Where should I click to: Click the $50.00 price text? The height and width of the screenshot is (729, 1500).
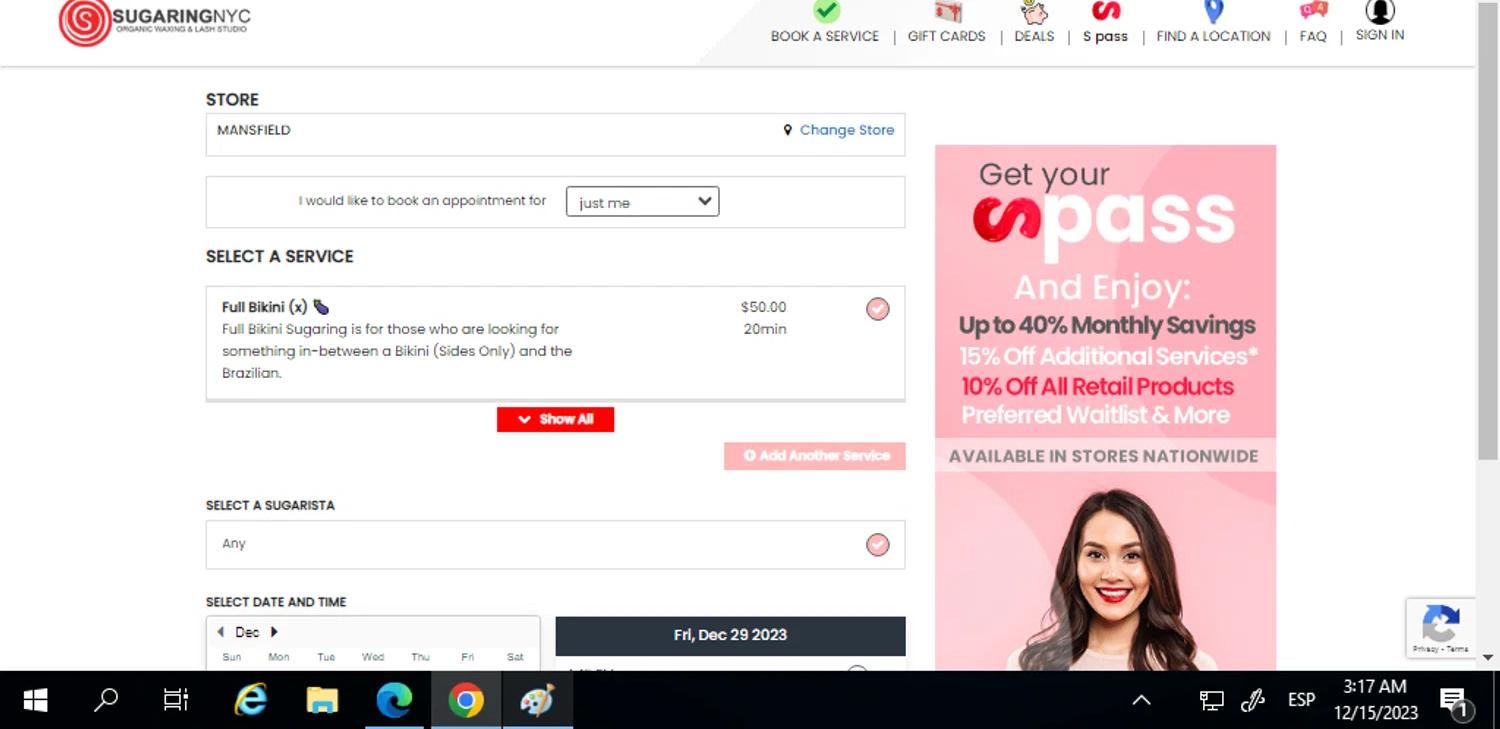[763, 307]
